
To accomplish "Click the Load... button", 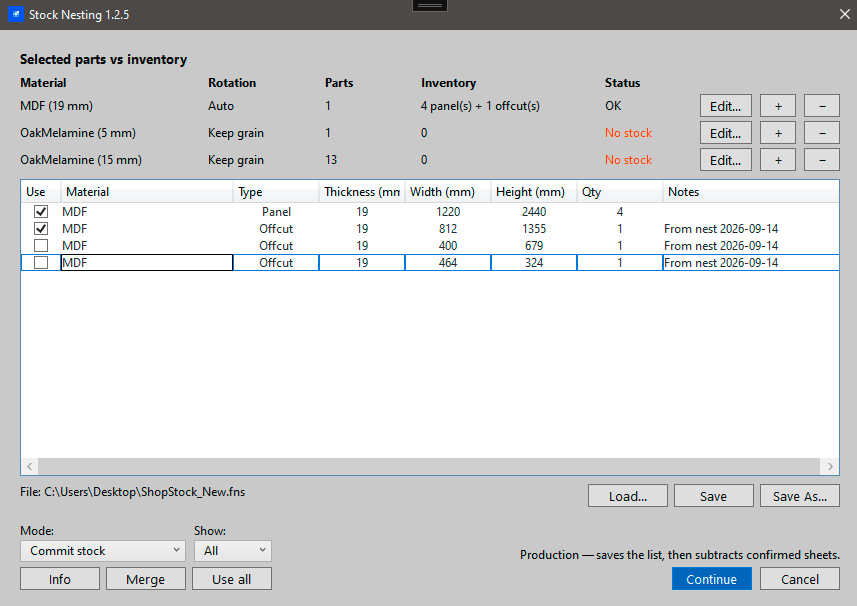I will pos(627,496).
